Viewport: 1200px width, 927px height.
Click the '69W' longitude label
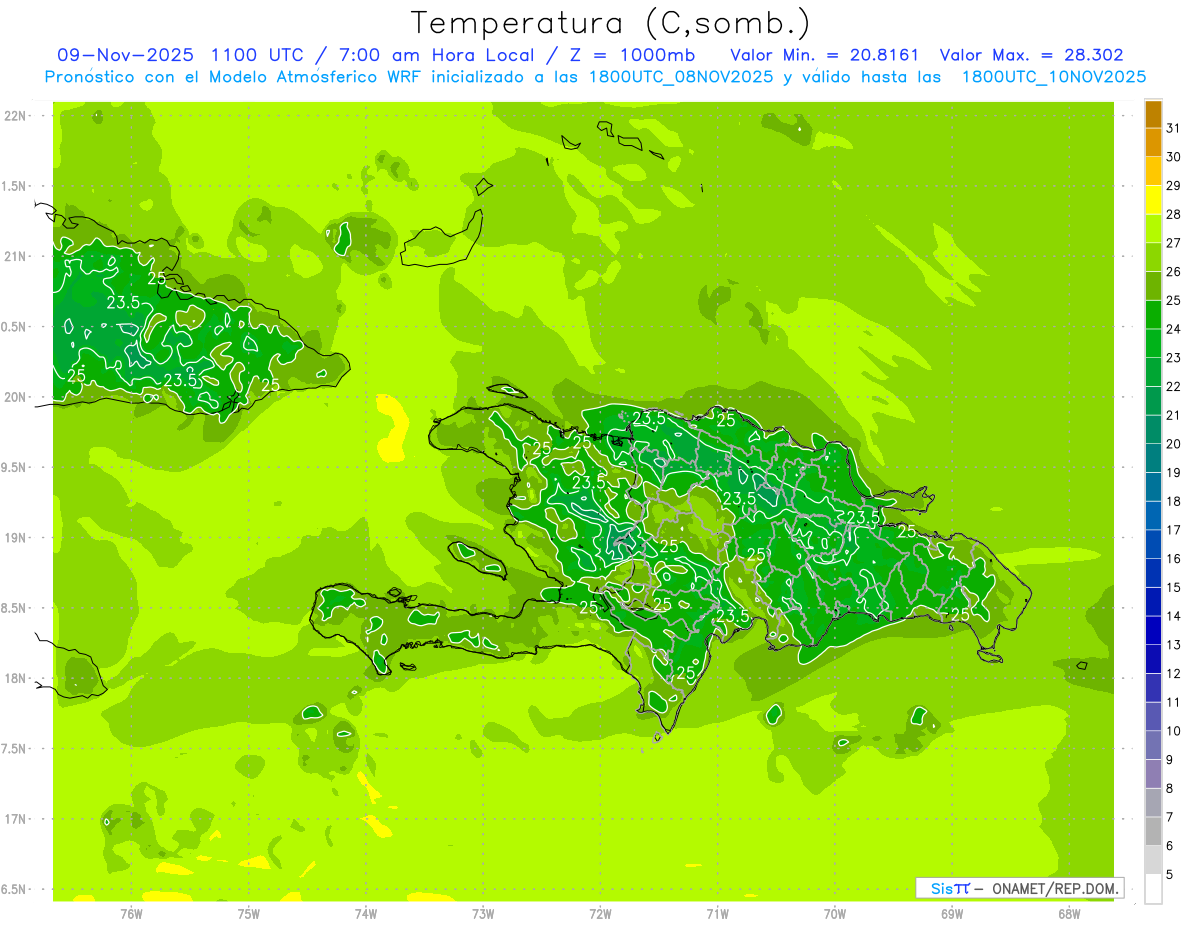click(x=952, y=914)
